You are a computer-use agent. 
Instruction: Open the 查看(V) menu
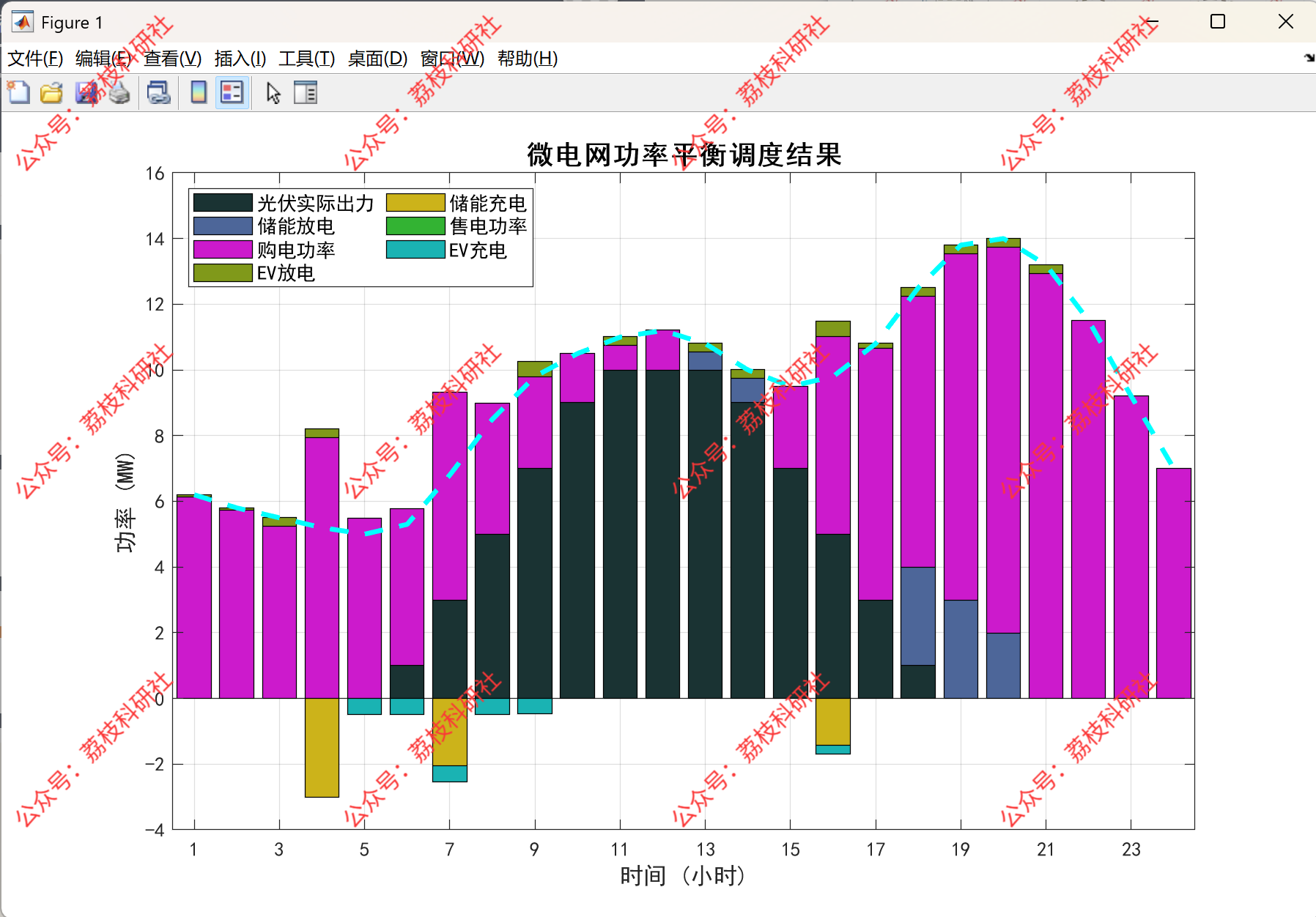click(173, 59)
